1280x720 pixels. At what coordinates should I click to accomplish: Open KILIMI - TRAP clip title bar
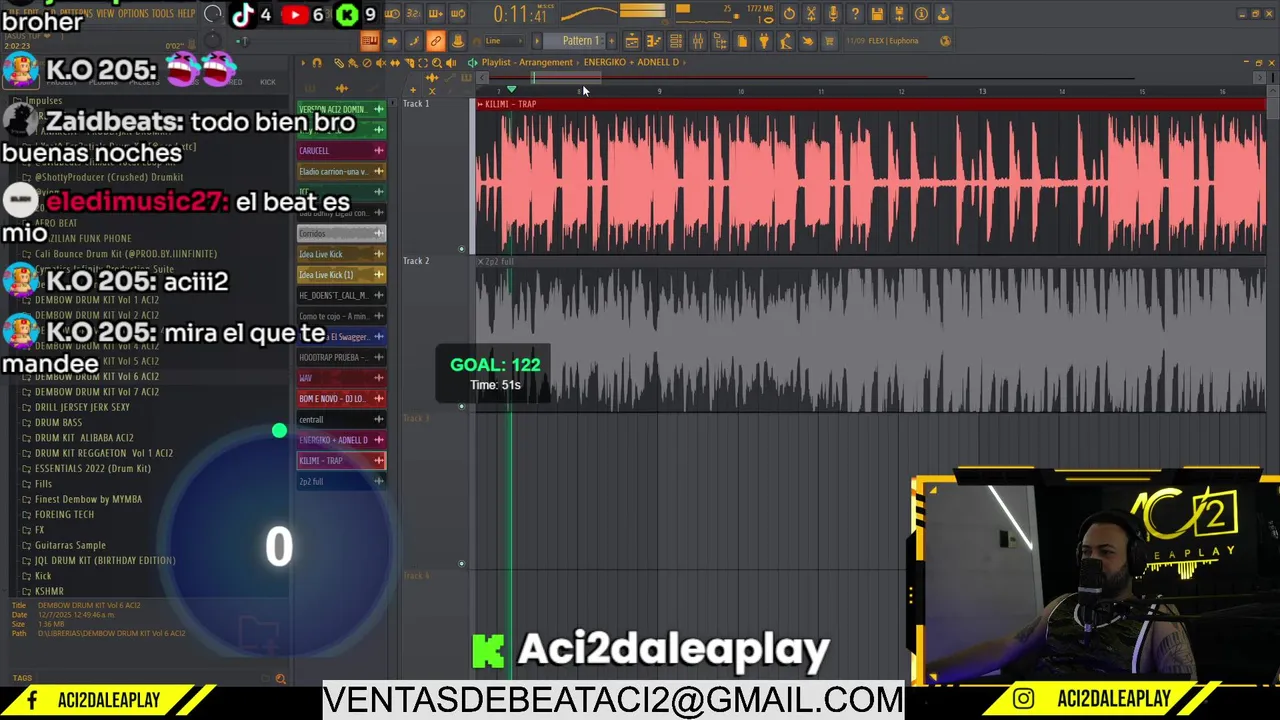click(870, 104)
